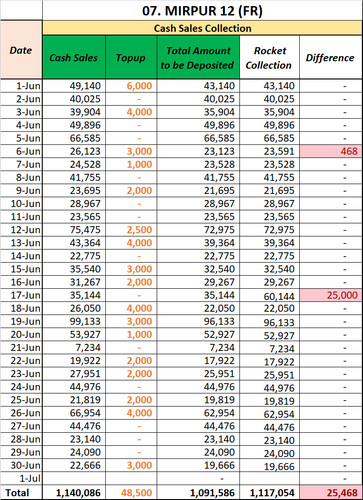This screenshot has width=363, height=500.
Task: Select the '8-Jun' date cell
Action: pyautogui.click(x=21, y=177)
